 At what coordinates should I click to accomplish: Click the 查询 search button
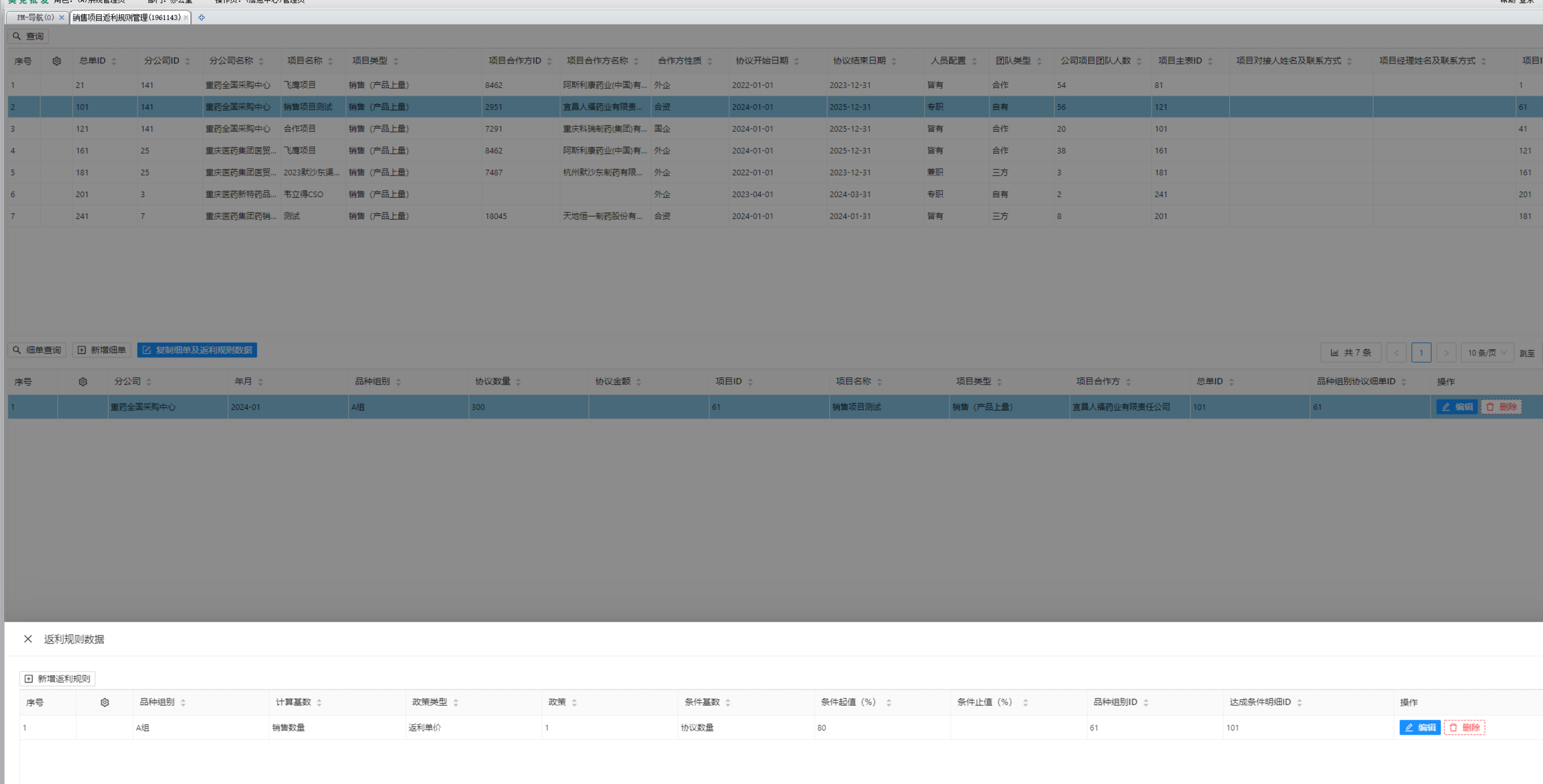pos(28,36)
